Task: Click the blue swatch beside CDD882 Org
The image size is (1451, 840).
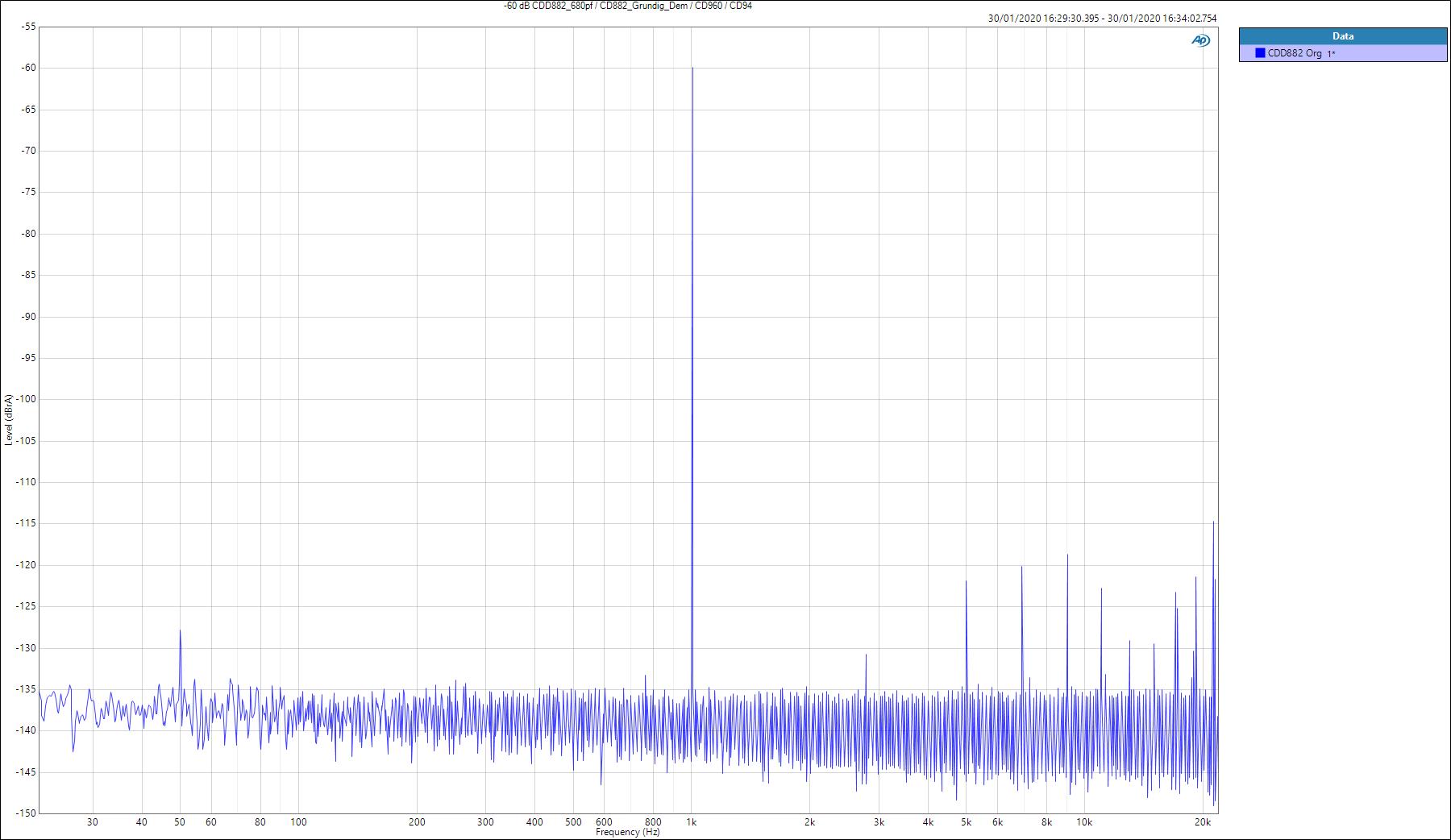Action: coord(1259,53)
